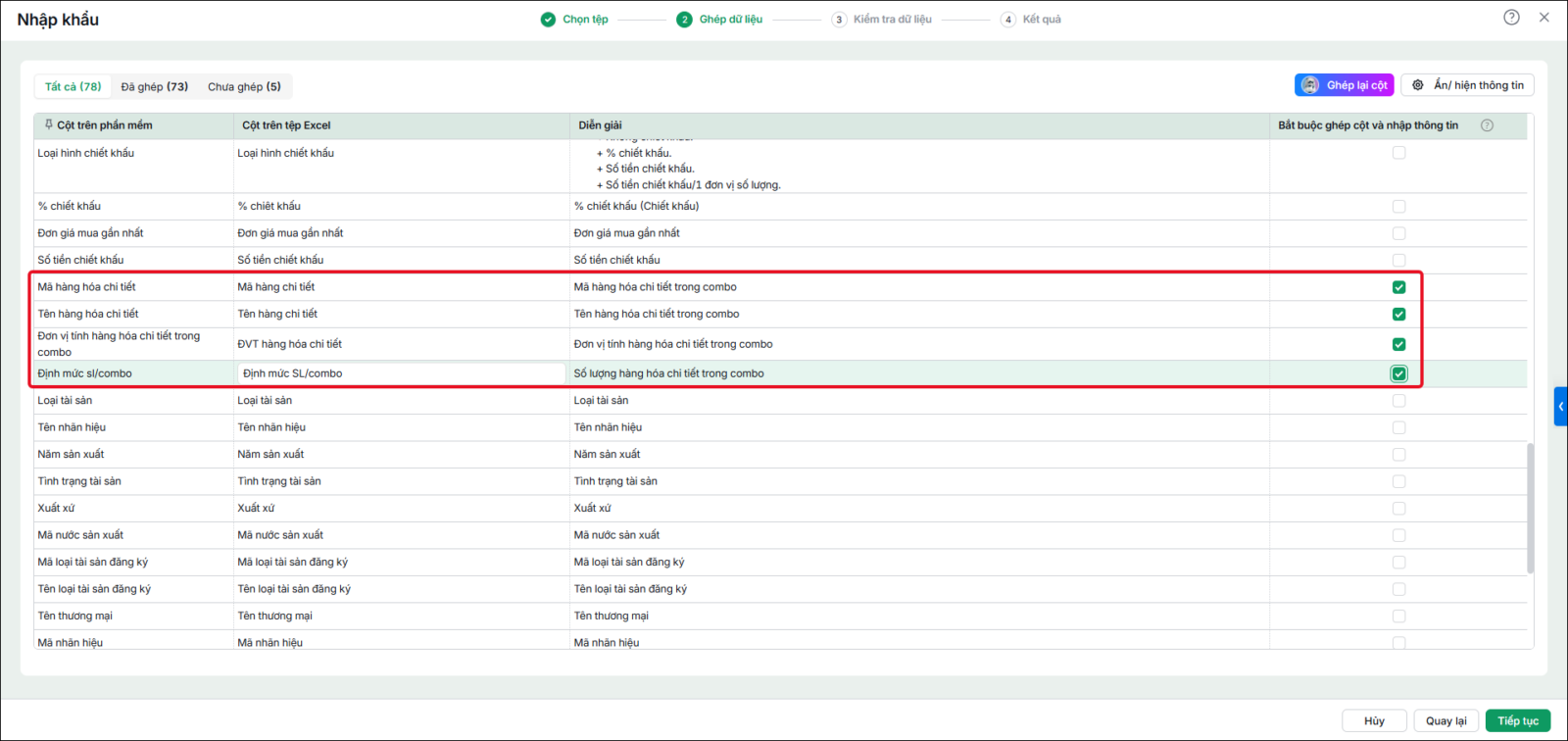Tick required checkbox for Tên nhãn hiệu row
The image size is (1568, 741).
[1398, 427]
